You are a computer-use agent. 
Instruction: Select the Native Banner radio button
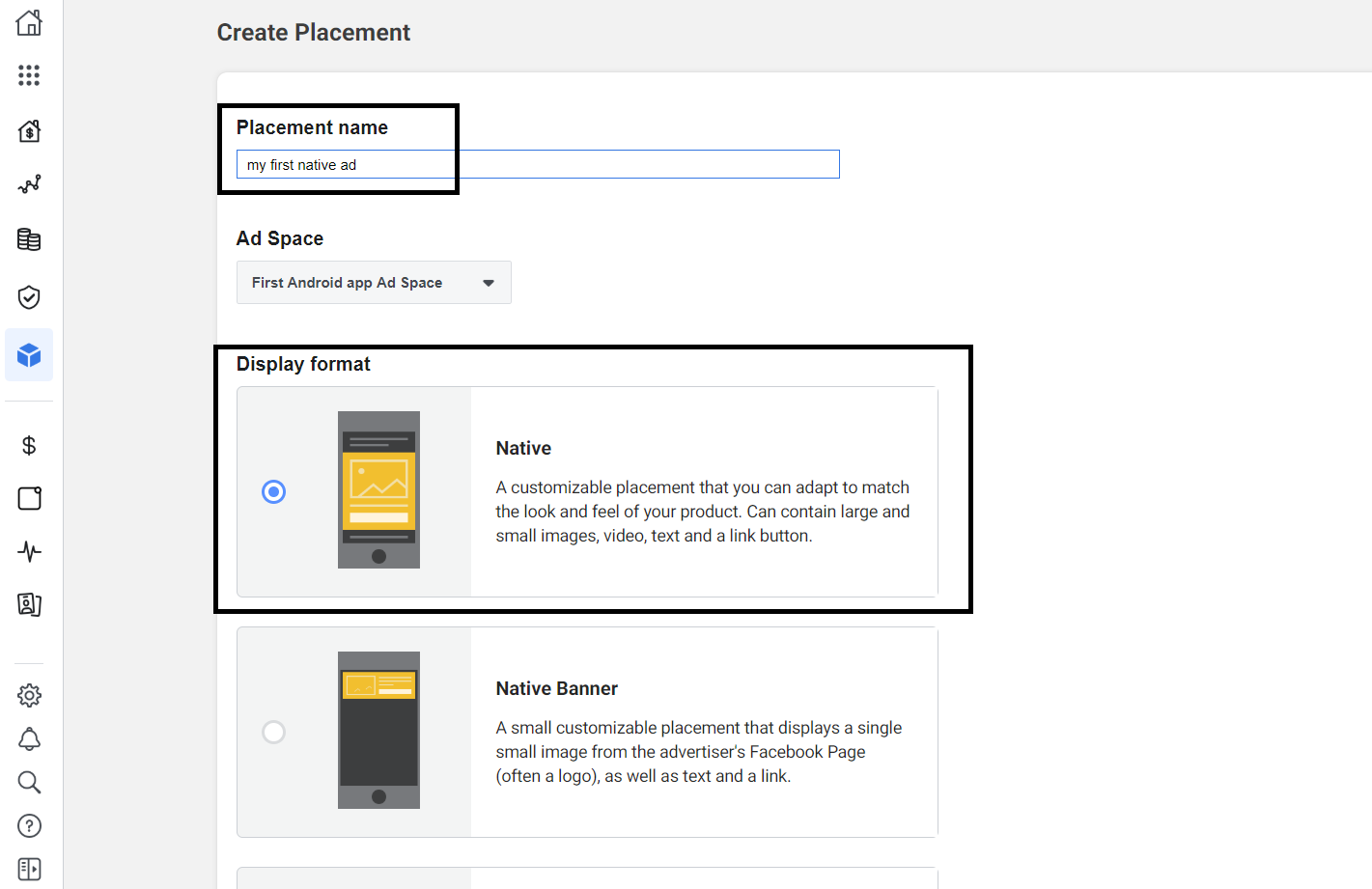pos(273,732)
